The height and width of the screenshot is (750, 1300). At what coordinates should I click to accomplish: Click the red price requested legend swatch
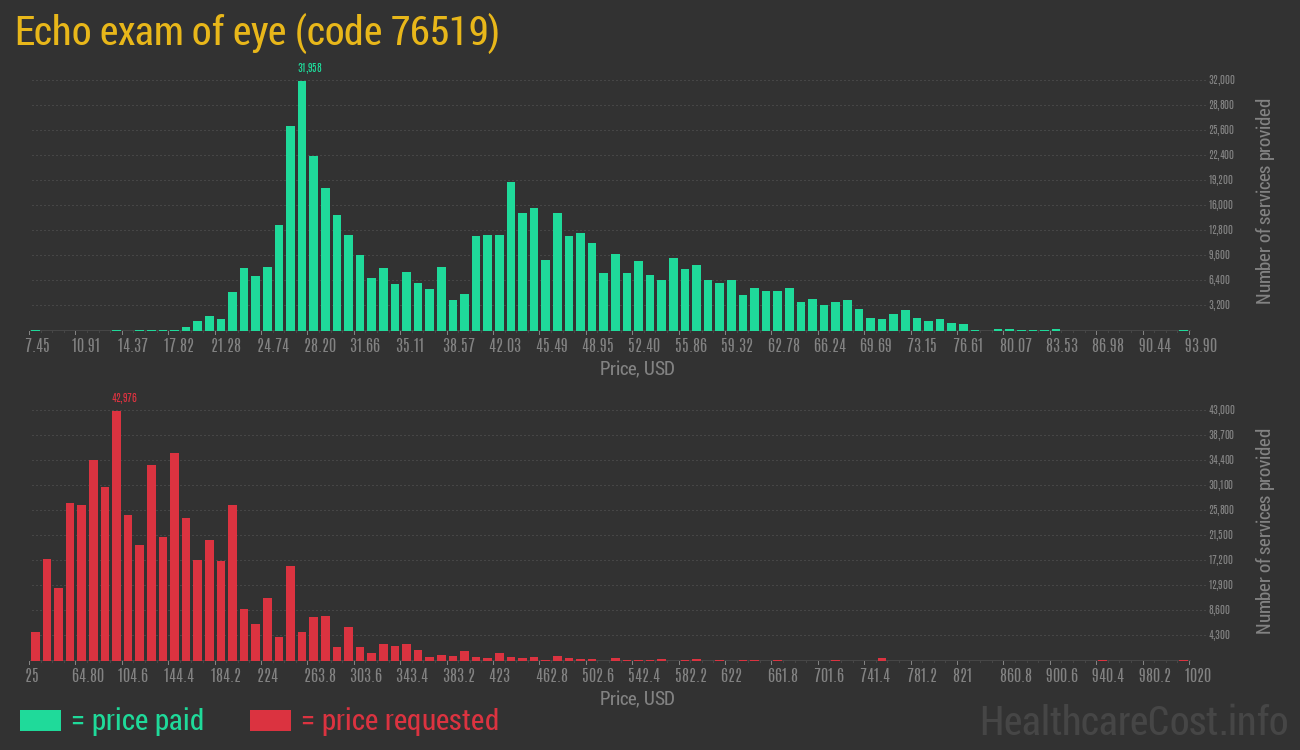[270, 720]
